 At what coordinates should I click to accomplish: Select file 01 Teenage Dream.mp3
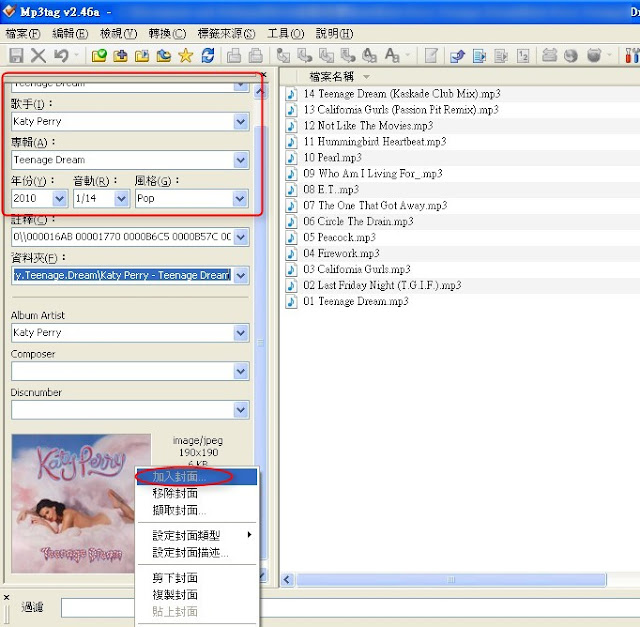click(x=356, y=301)
